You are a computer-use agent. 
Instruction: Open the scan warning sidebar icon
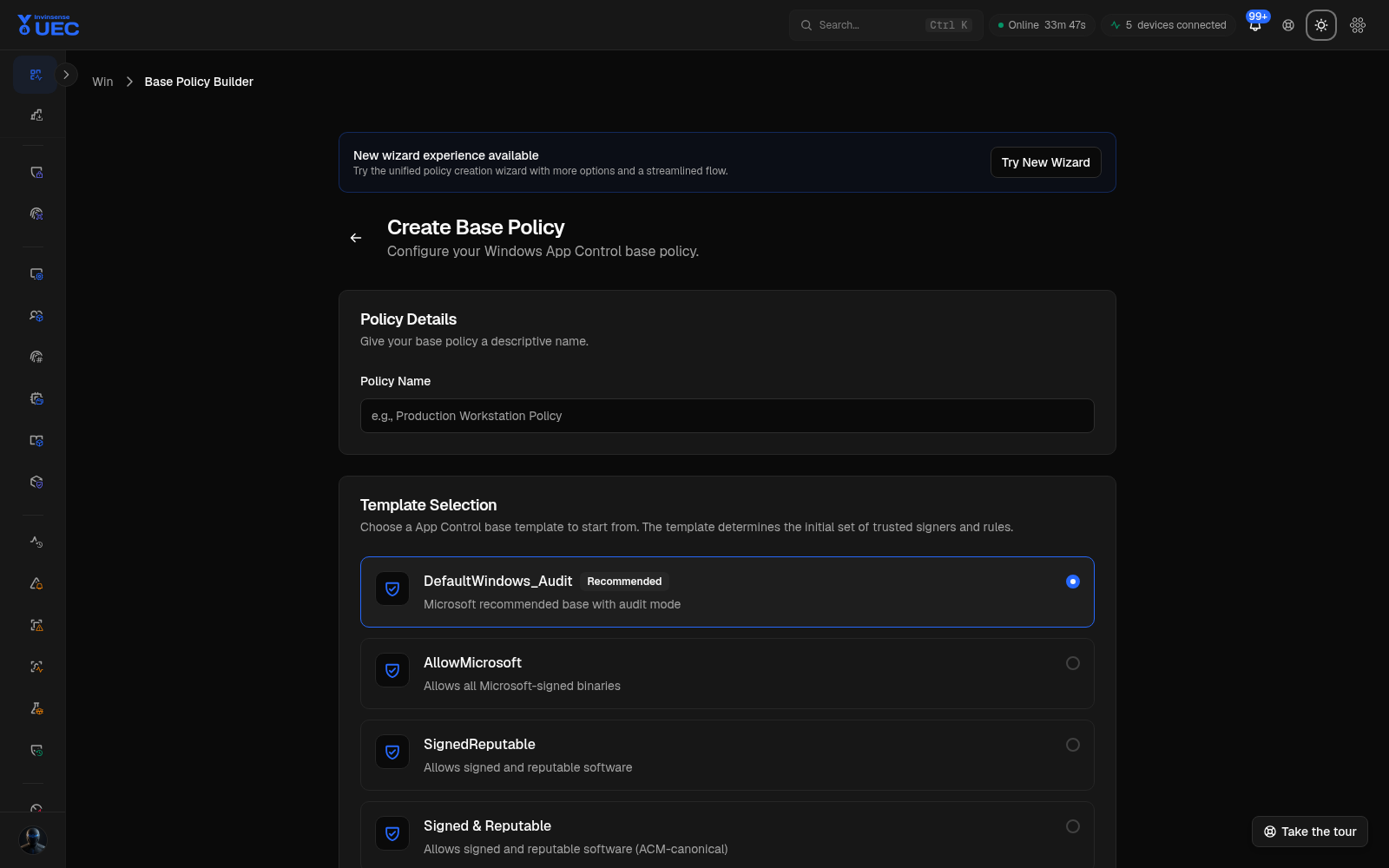click(x=36, y=625)
